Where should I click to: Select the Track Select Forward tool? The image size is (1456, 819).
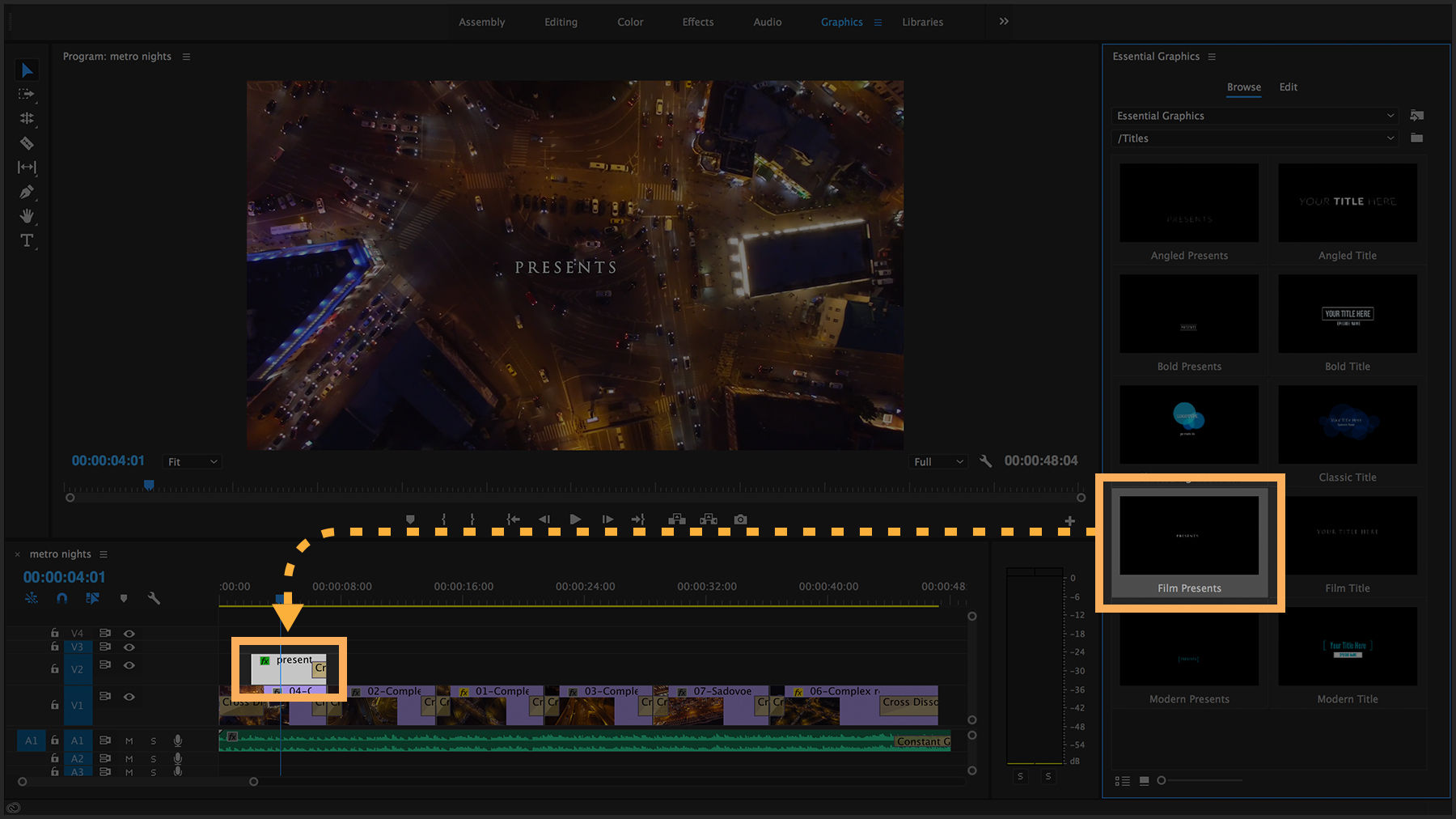tap(27, 95)
